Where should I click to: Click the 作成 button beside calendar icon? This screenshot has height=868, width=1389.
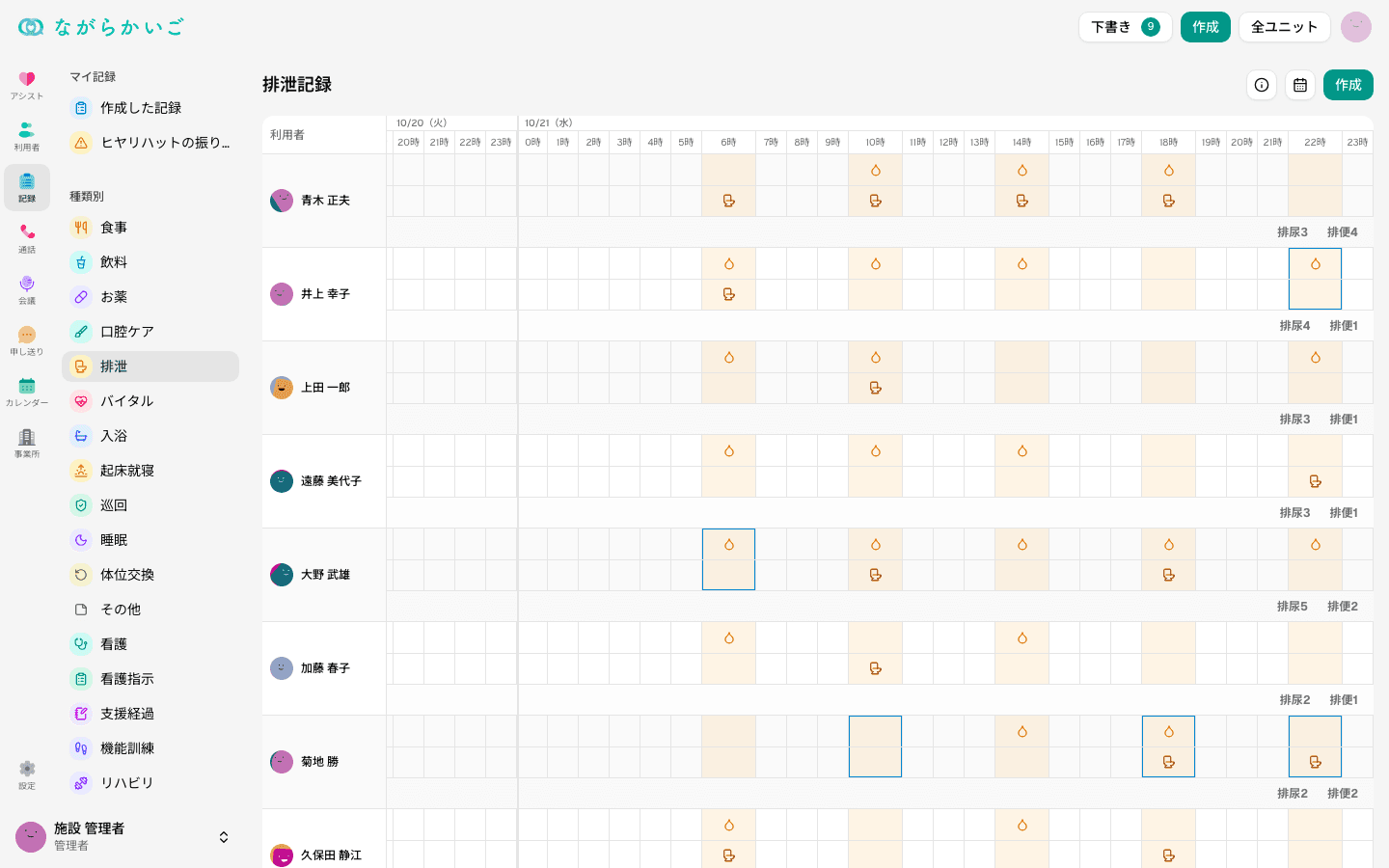1348,85
